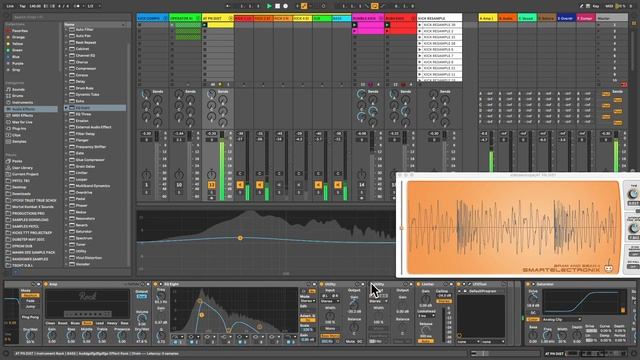Expand Auto Filter device in browser
Viewport: 640px width, 360px height.
click(x=66, y=29)
